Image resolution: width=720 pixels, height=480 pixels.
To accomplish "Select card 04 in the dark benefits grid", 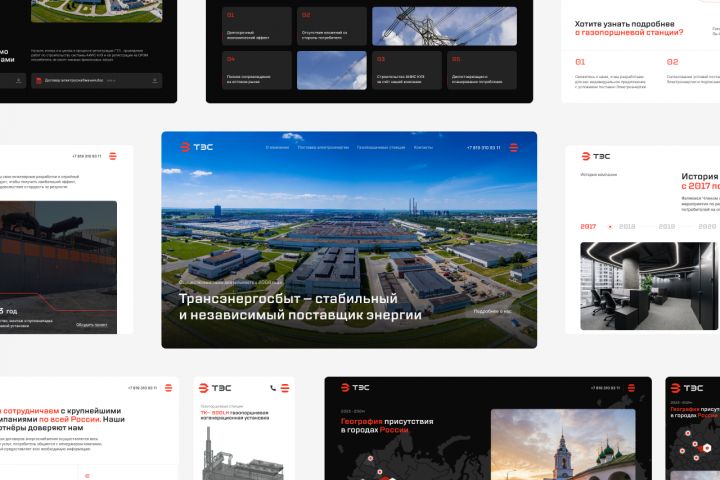I will coord(257,70).
